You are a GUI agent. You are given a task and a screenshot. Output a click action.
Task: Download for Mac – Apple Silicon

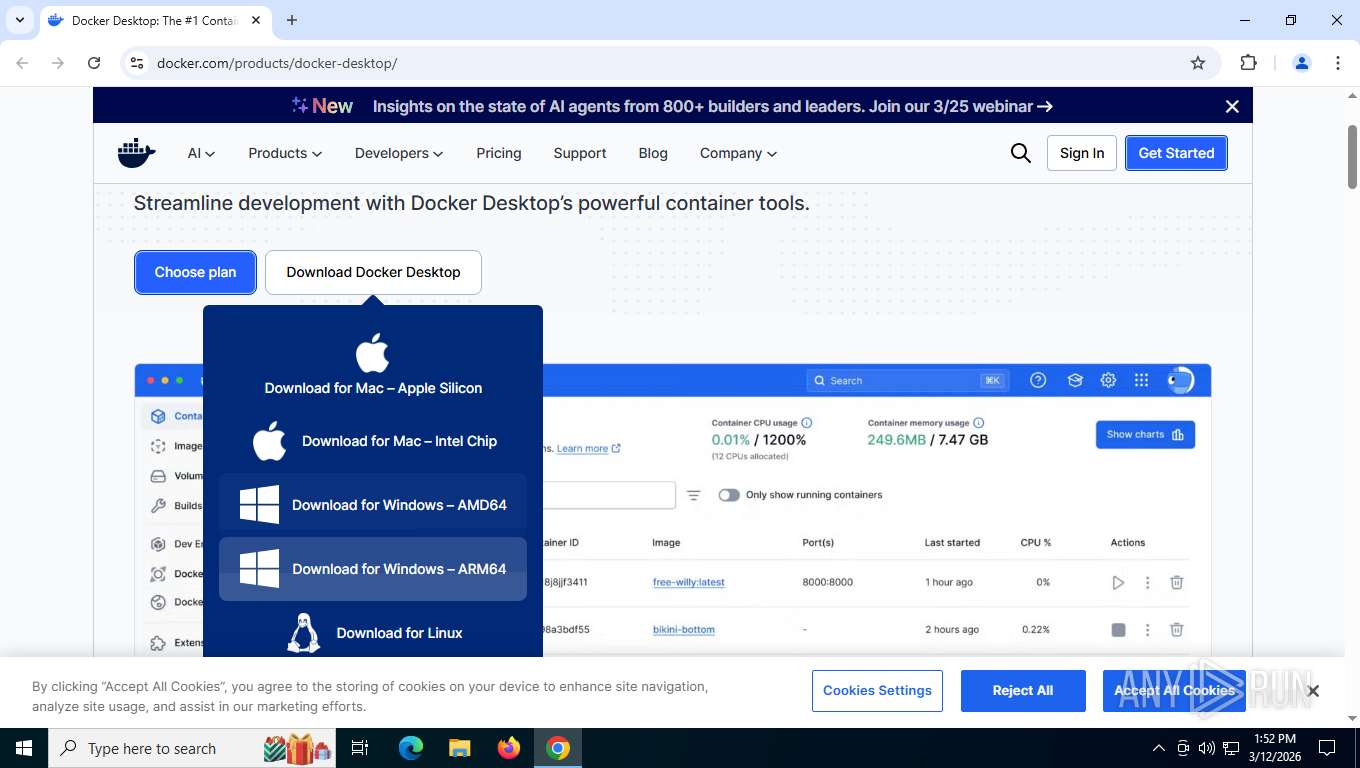pos(373,365)
